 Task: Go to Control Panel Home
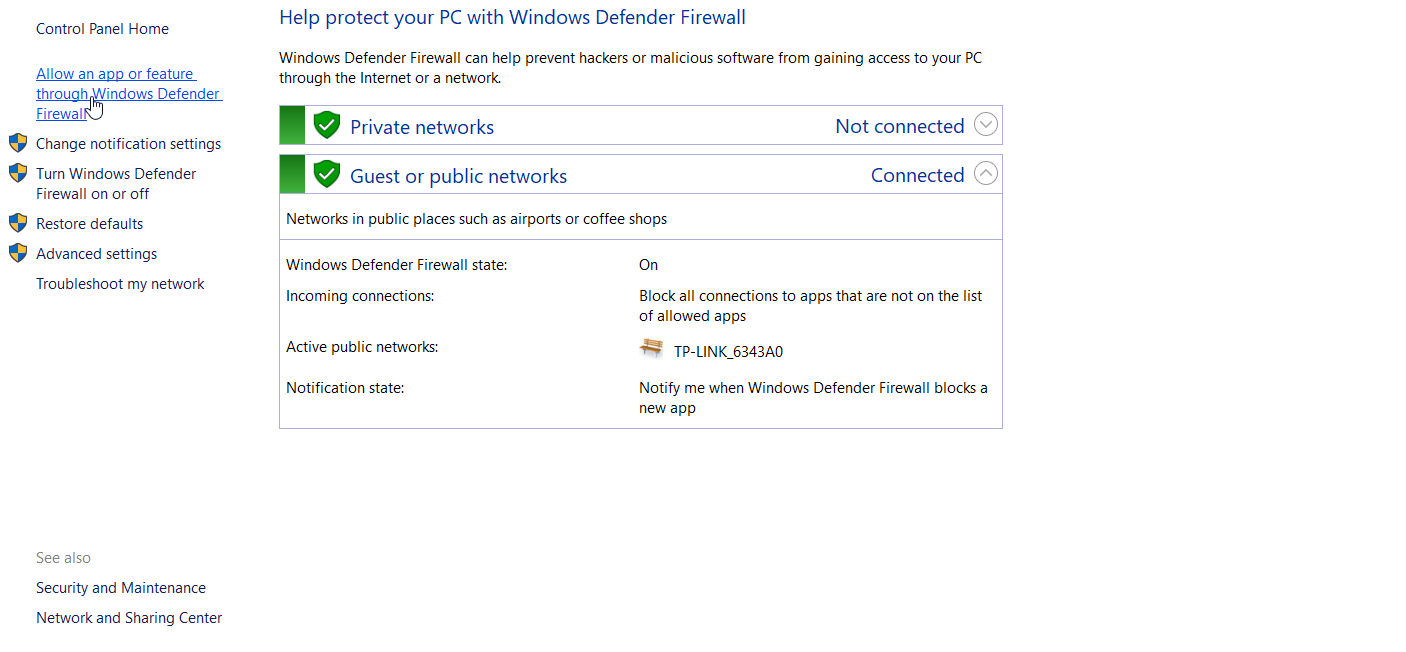[x=102, y=29]
